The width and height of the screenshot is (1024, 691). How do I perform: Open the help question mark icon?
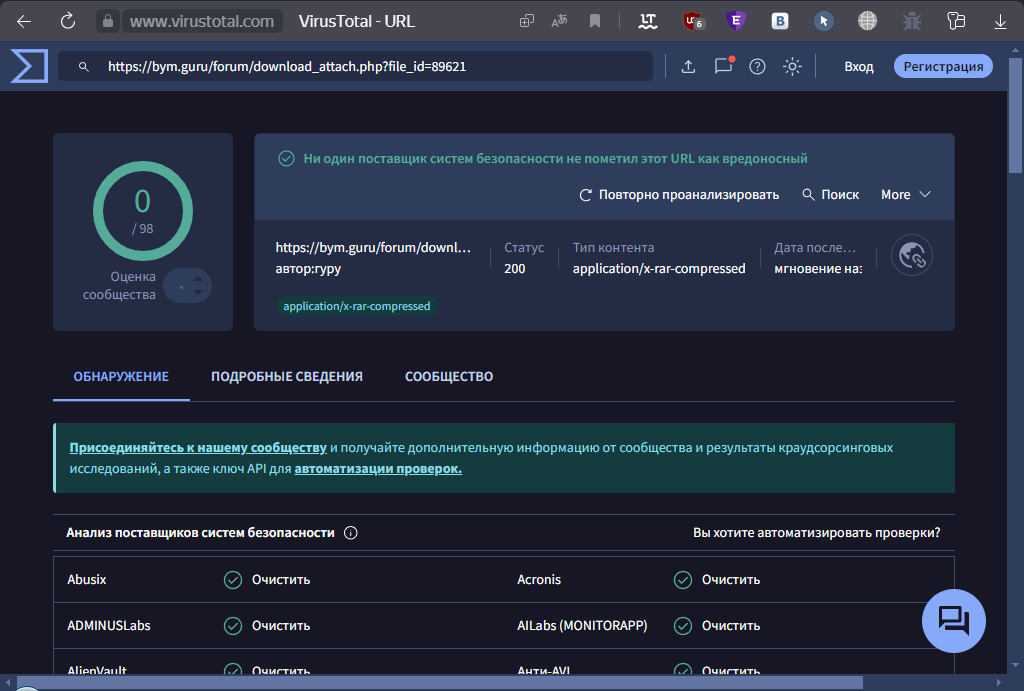tap(757, 66)
